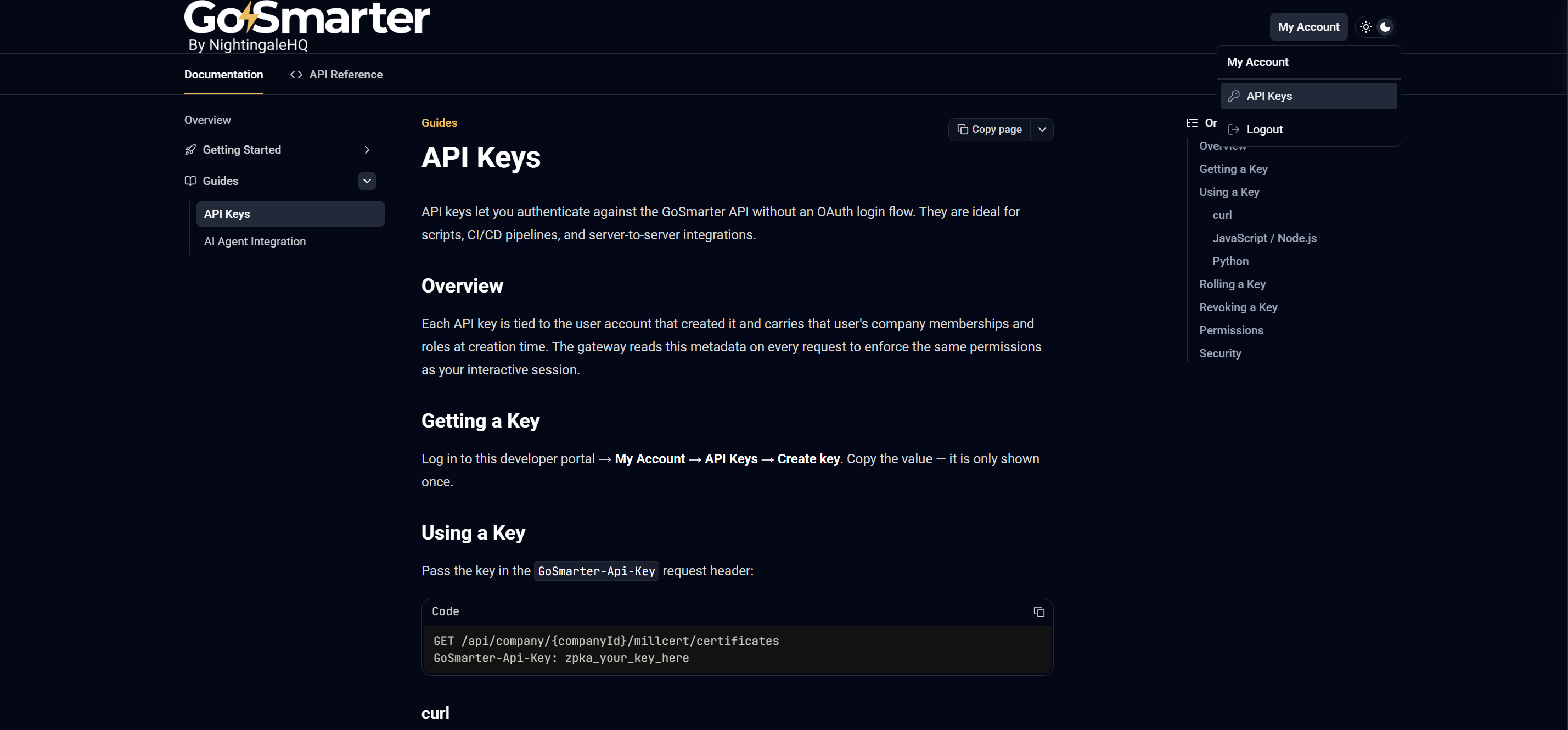Click the logout arrow icon
Screen dimensions: 1568x730
1234,130
